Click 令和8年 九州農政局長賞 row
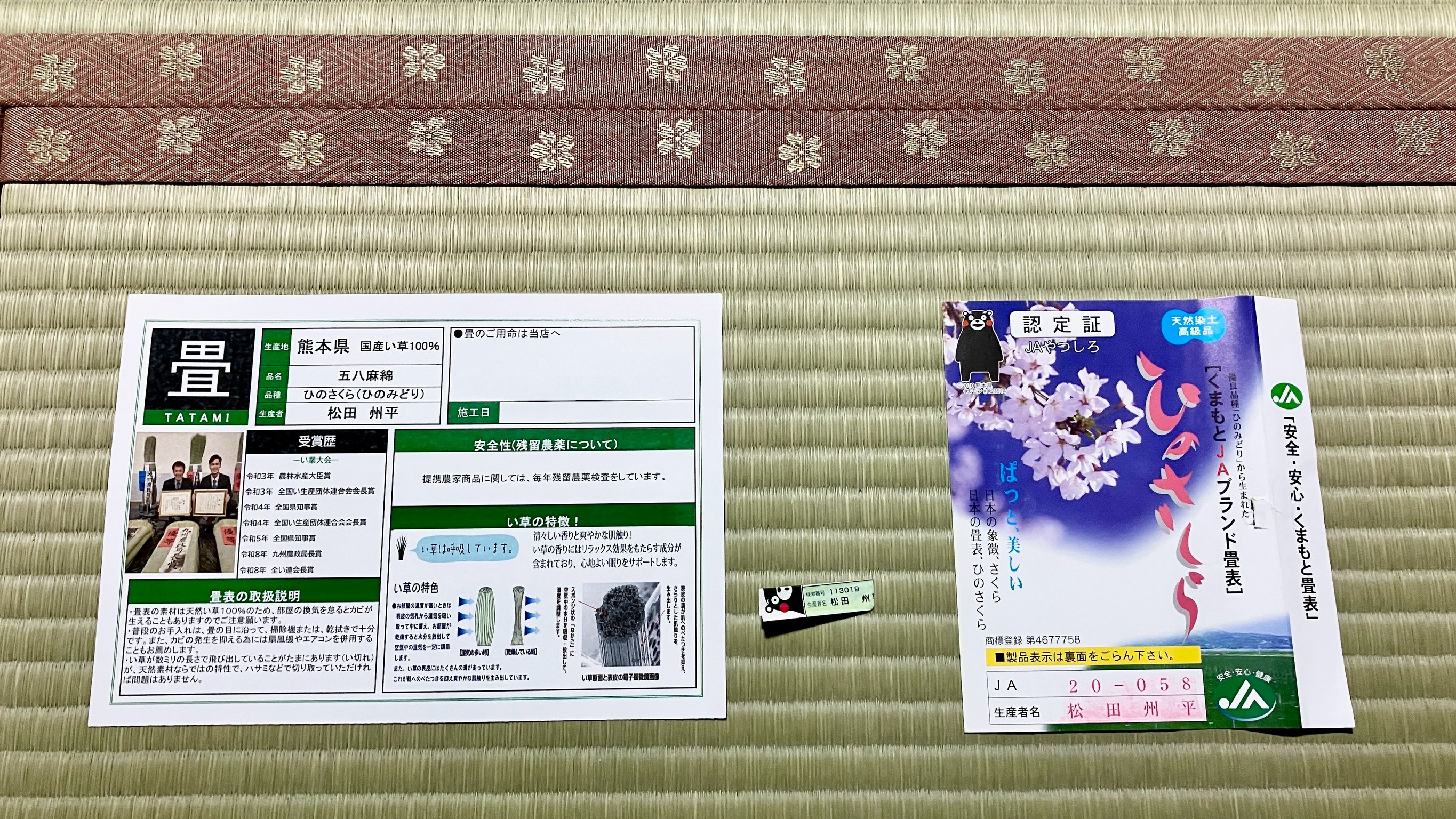 click(282, 554)
